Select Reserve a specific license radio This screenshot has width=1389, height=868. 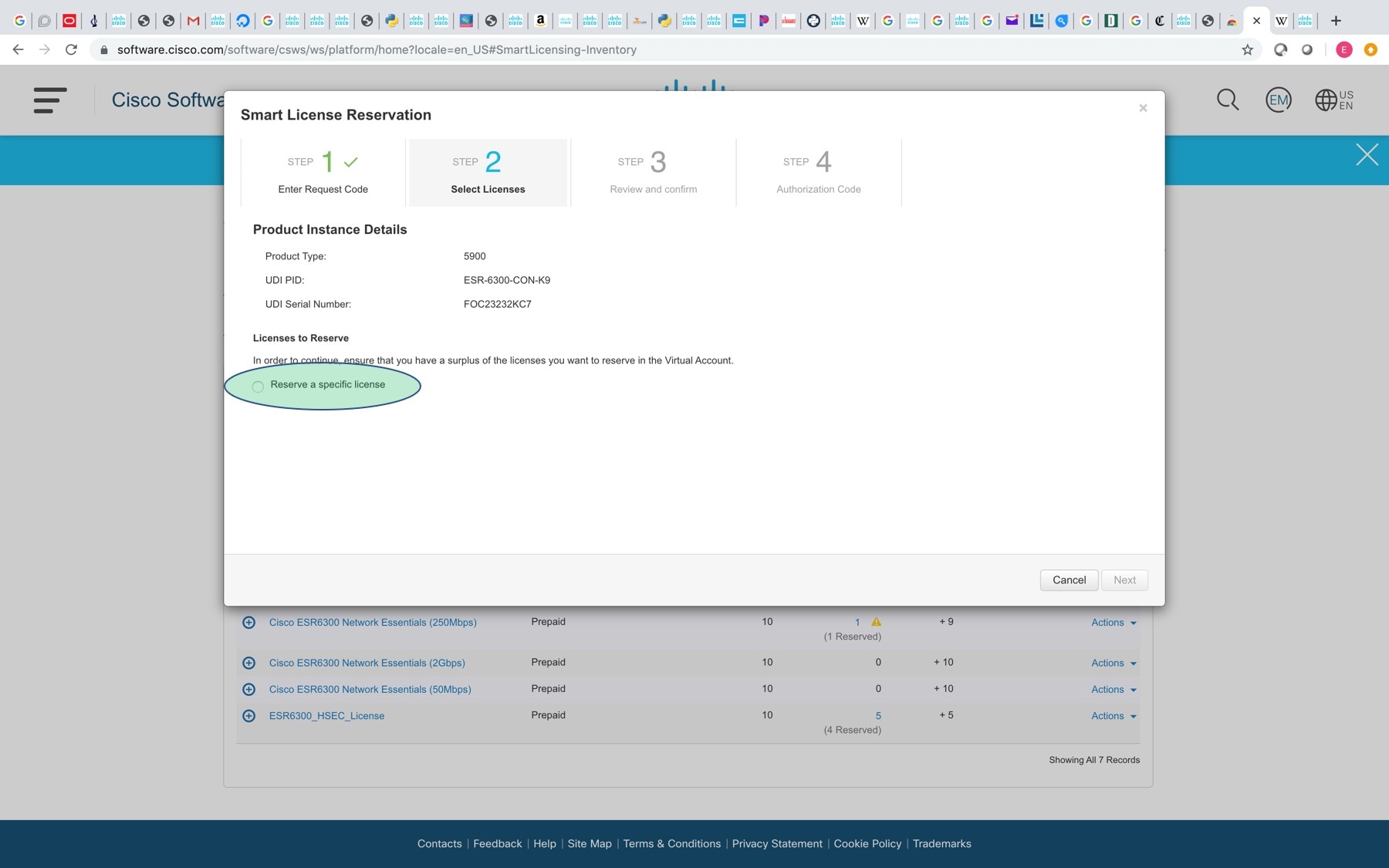(x=258, y=387)
